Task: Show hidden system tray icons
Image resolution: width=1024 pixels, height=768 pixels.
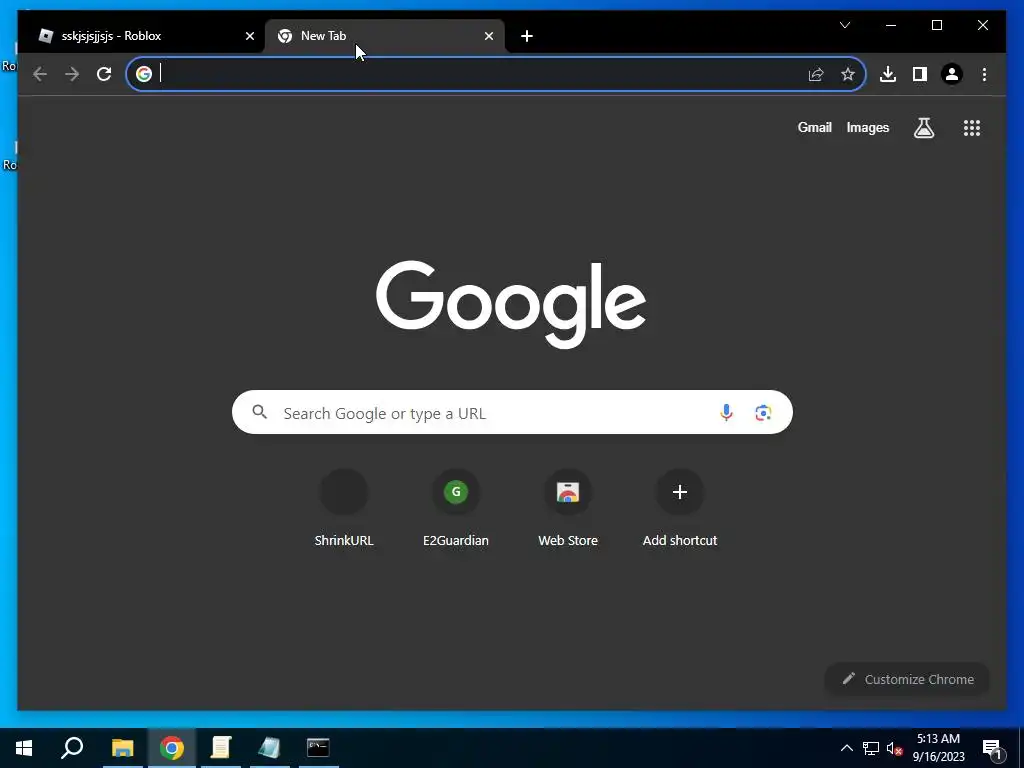Action: pyautogui.click(x=846, y=748)
